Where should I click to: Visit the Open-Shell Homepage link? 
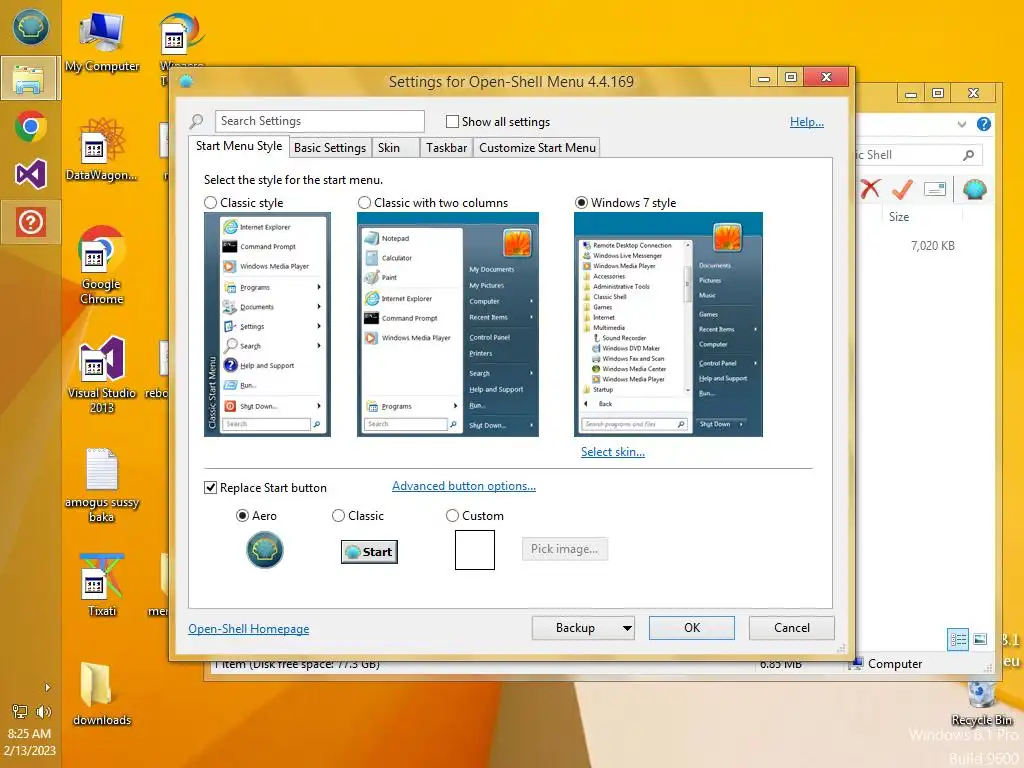249,629
